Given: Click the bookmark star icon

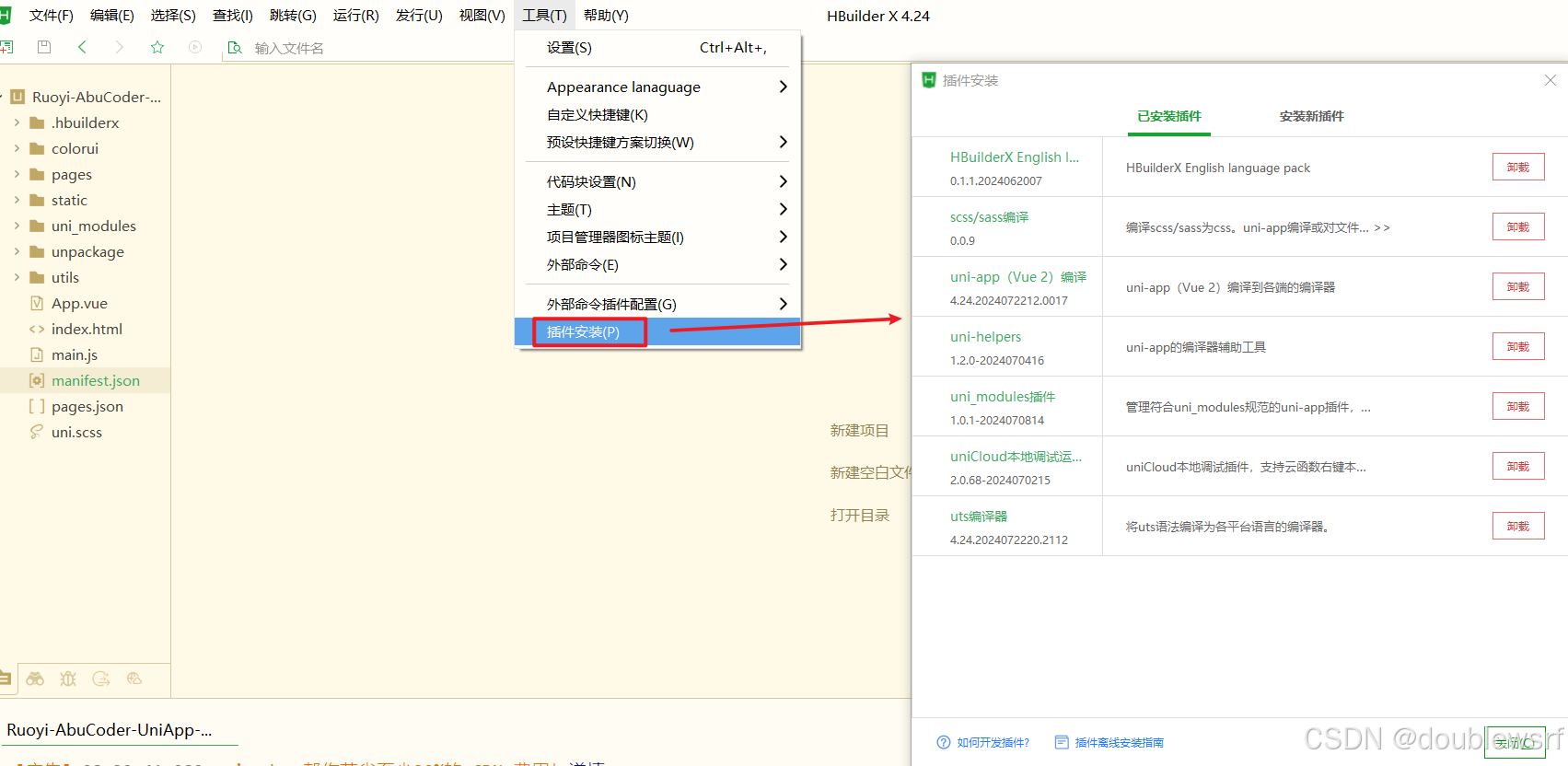Looking at the screenshot, I should click(157, 47).
